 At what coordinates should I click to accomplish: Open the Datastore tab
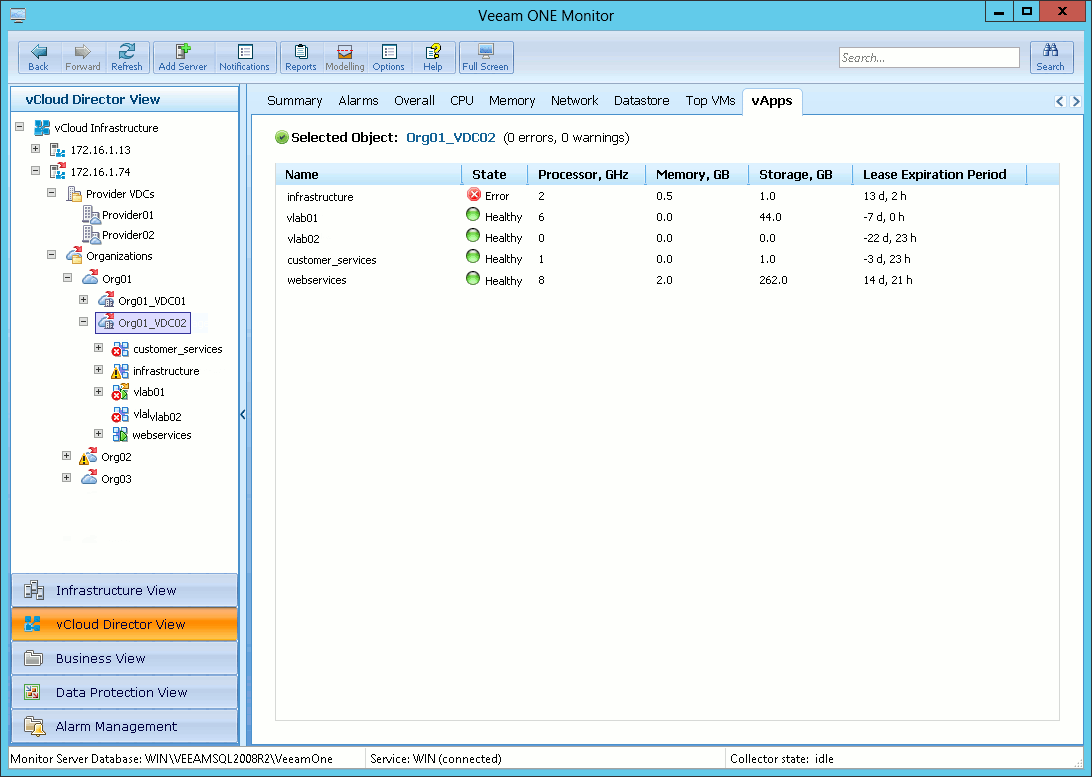pos(641,100)
